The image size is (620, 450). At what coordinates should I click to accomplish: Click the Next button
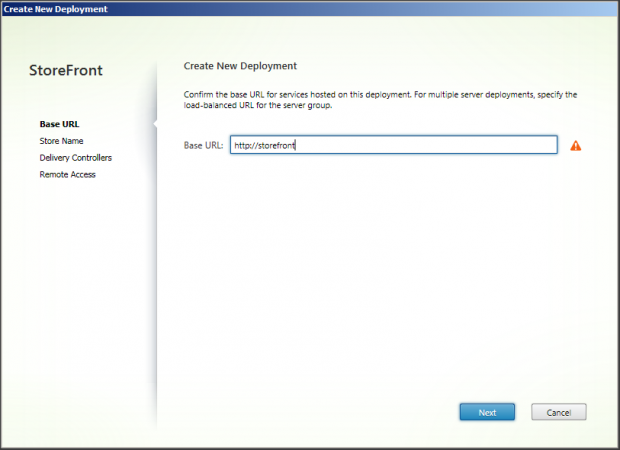click(x=487, y=412)
